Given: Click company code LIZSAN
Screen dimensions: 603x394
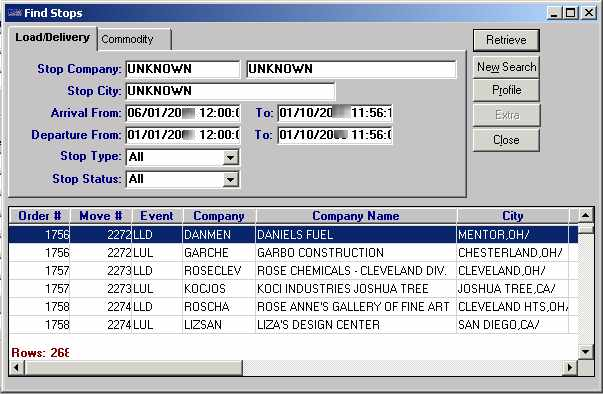Looking at the screenshot, I should pos(203,325).
